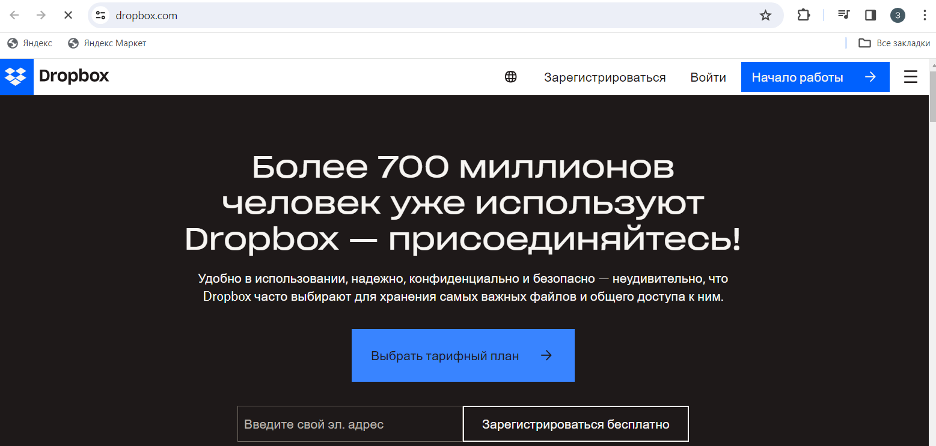Click the Более 700 миллионов headline
The width and height of the screenshot is (936, 446).
463,203
